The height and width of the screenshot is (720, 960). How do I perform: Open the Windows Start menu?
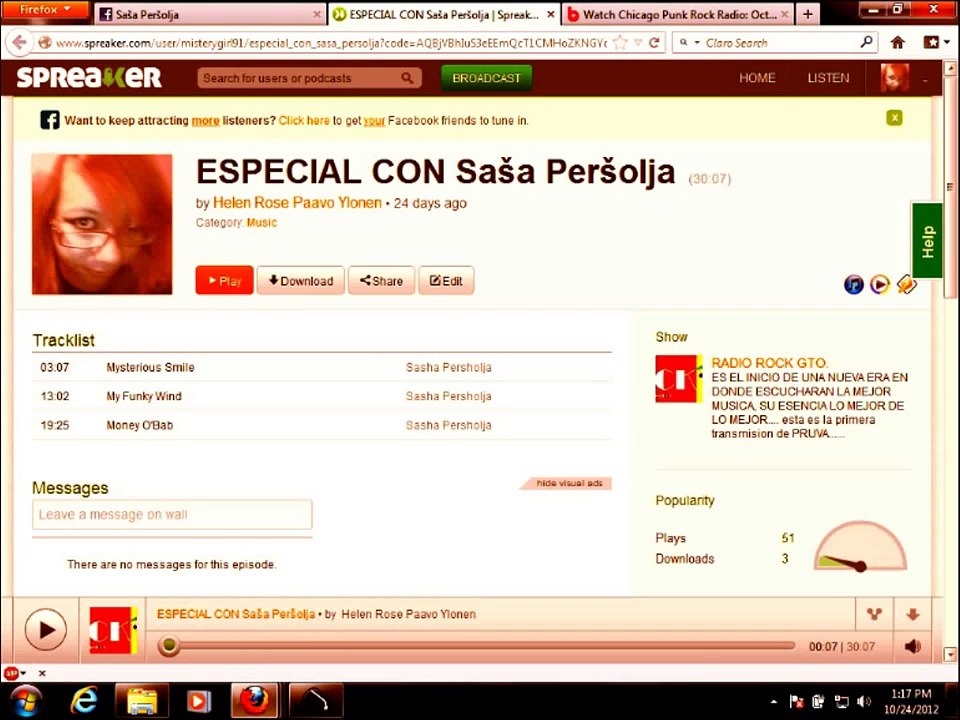coord(24,701)
